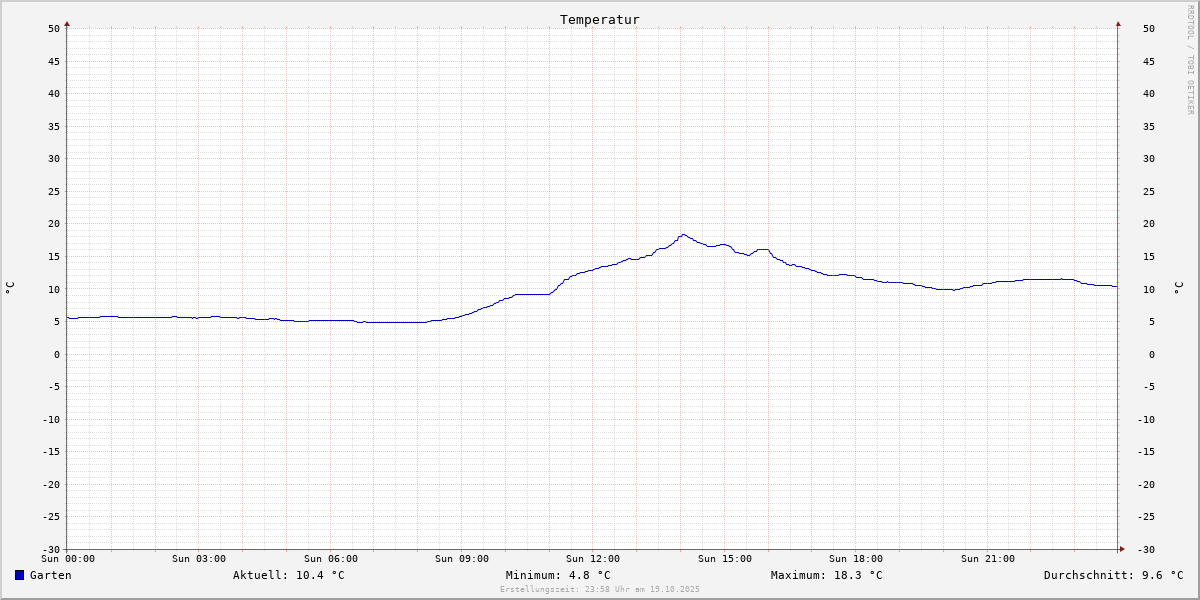Click the Sun 21:00 time axis label

[988, 559]
